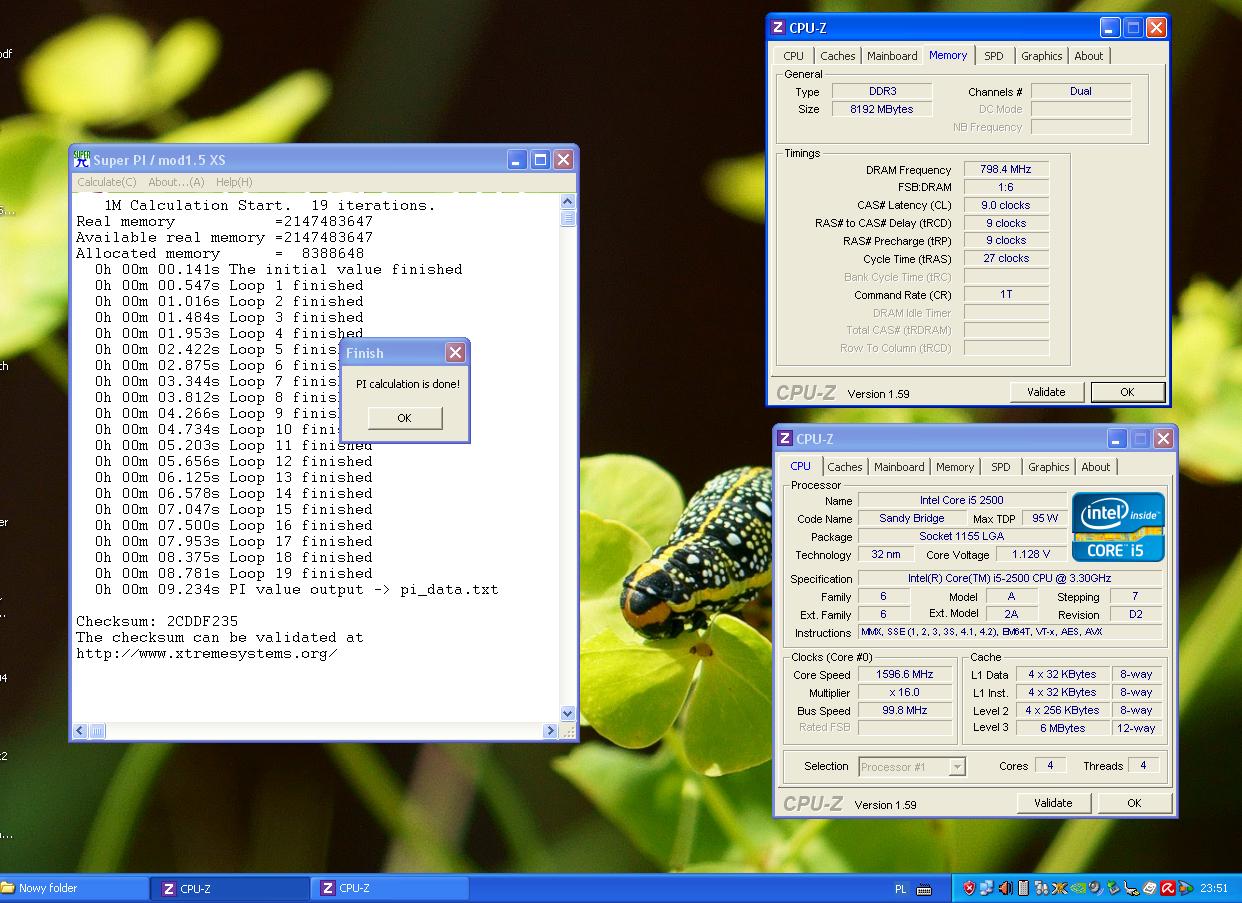The width and height of the screenshot is (1242, 903).
Task: Click Super PI vertical scrollbar down arrow
Action: pyautogui.click(x=568, y=714)
